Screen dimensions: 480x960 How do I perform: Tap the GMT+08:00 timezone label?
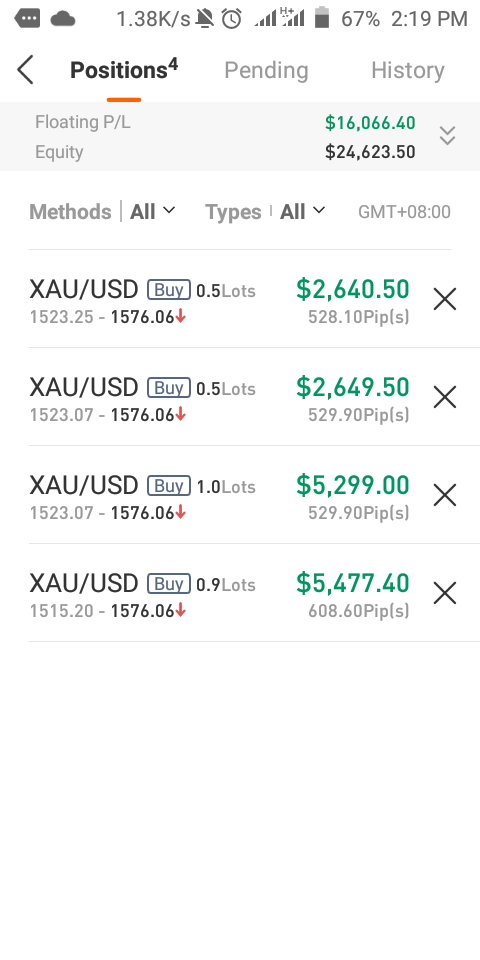404,212
